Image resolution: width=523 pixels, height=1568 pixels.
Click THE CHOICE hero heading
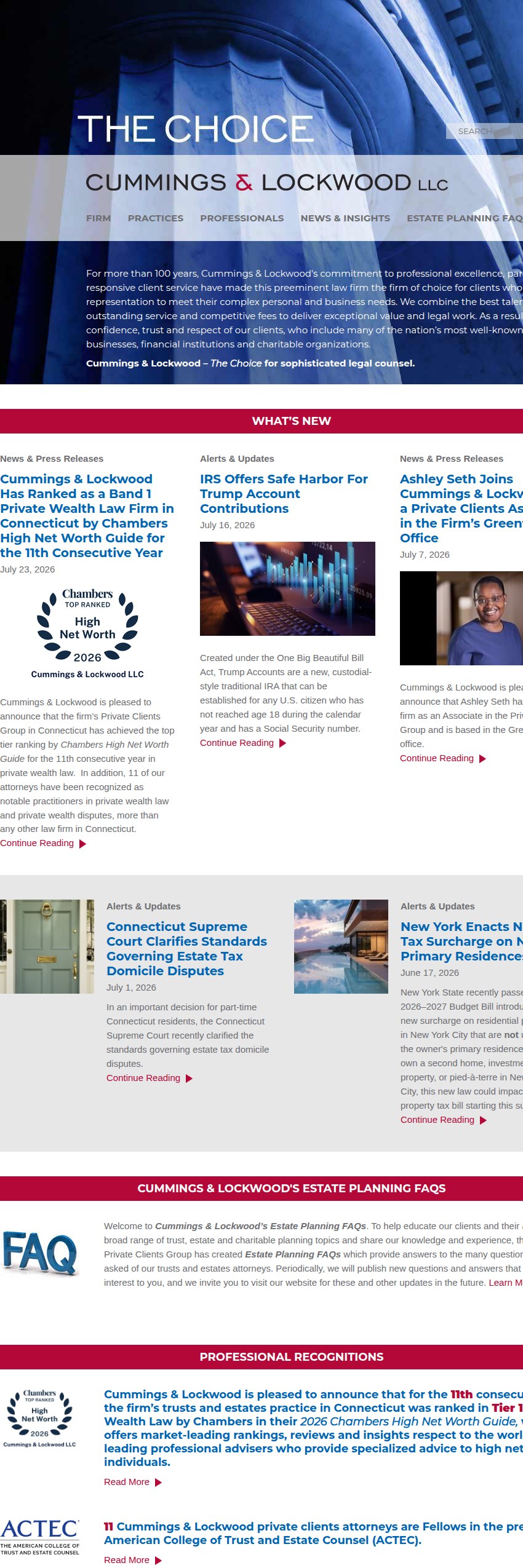coord(196,129)
